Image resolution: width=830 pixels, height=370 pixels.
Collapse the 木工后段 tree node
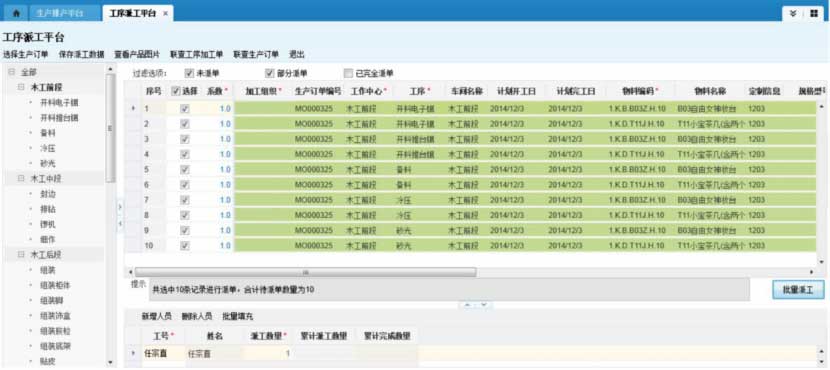(x=21, y=255)
